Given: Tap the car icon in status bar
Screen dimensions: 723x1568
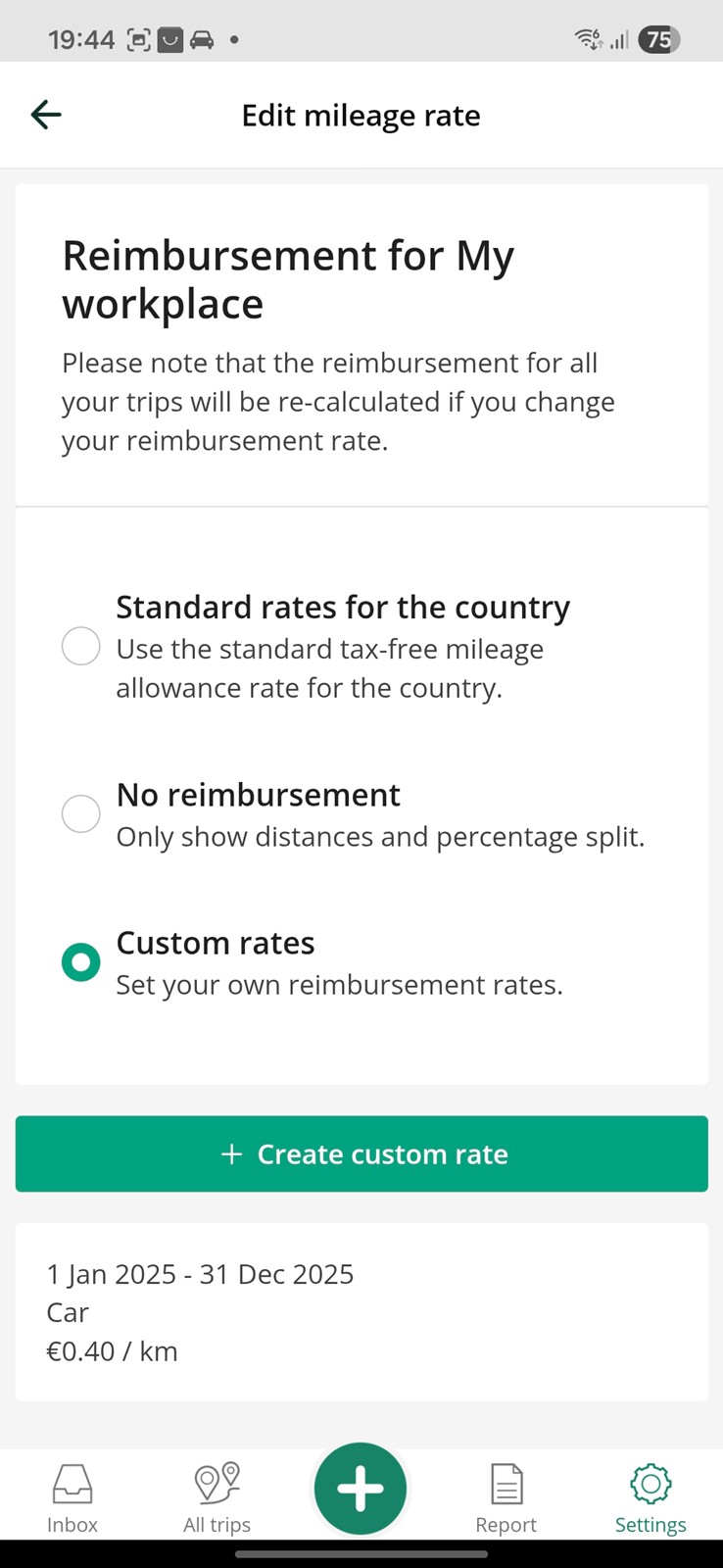Looking at the screenshot, I should coord(202,40).
